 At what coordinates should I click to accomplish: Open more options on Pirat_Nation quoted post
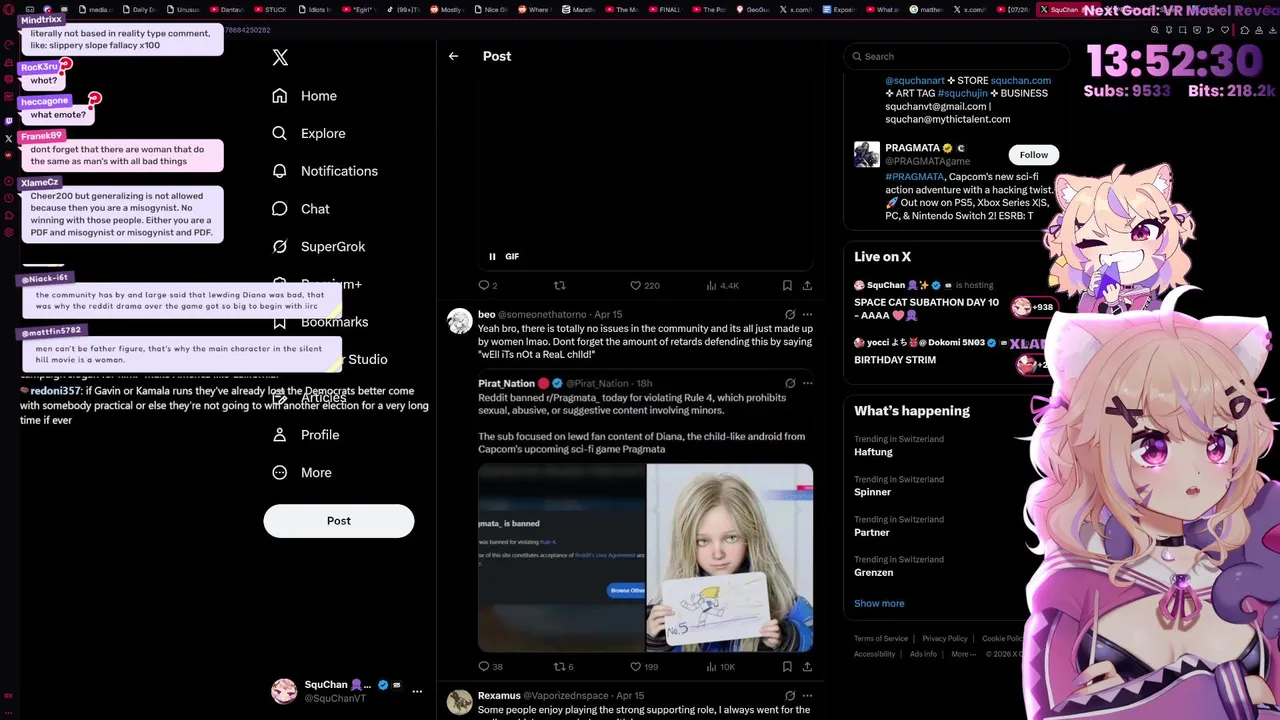(807, 383)
